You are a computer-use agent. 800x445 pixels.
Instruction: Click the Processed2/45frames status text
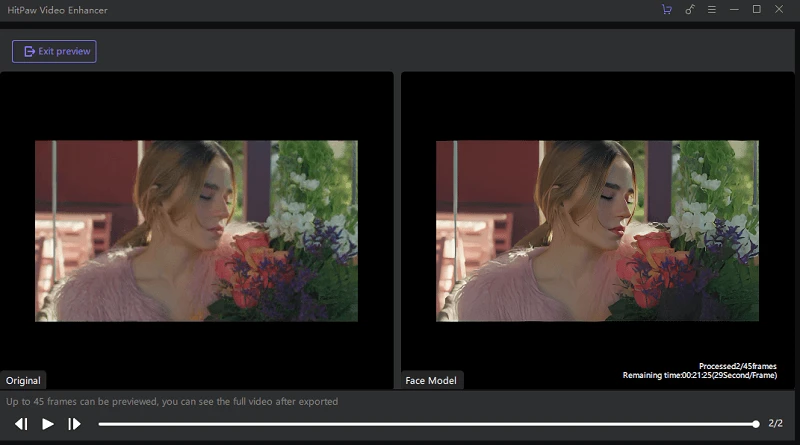[x=738, y=366]
